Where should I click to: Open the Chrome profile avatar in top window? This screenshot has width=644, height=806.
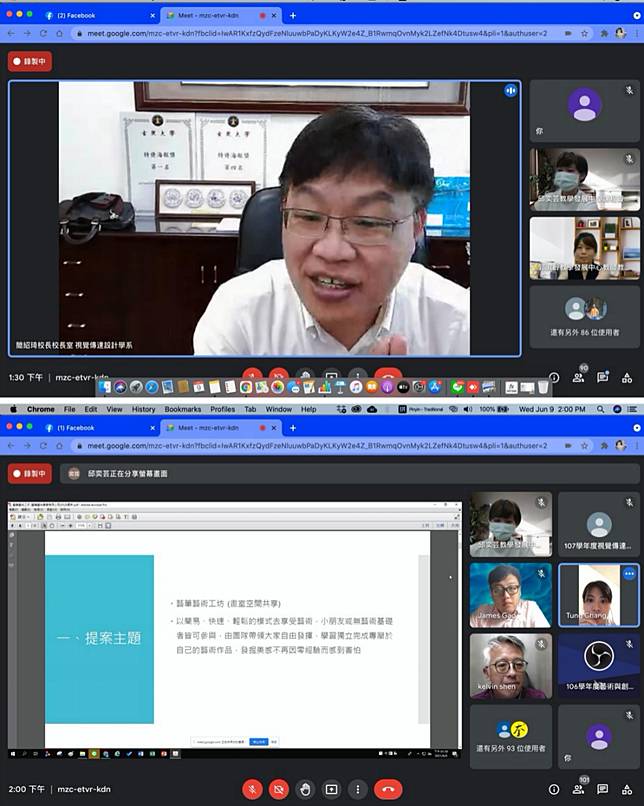click(620, 33)
